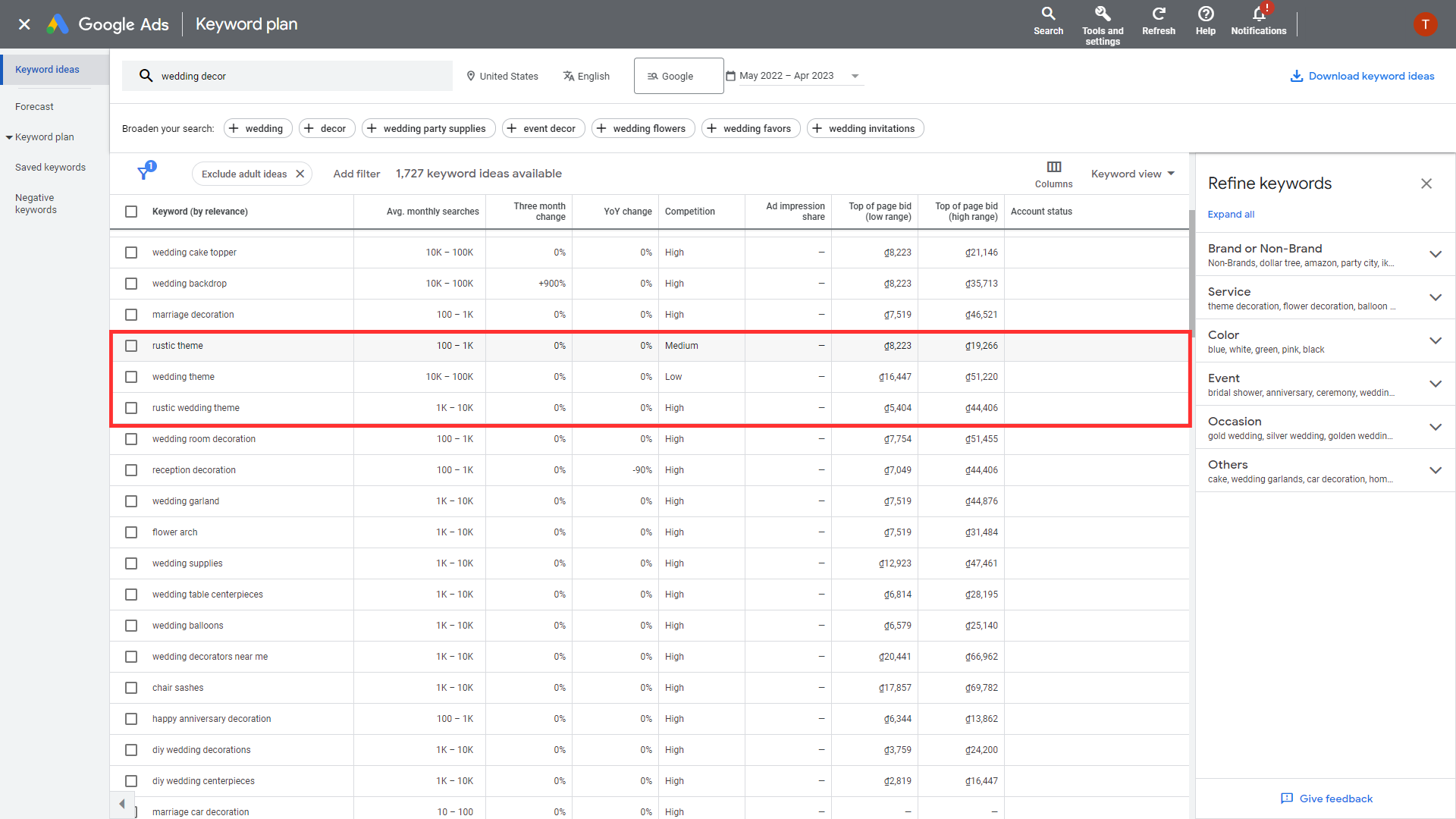Click the calendar icon for date range
Viewport: 1456px width, 819px height.
pos(731,76)
